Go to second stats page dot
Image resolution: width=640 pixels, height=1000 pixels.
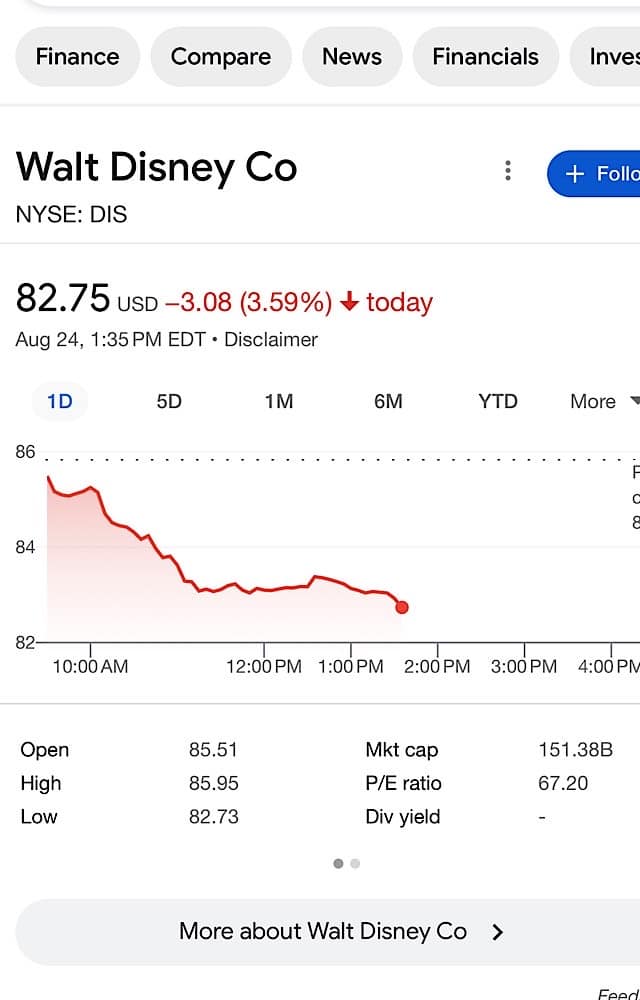pyautogui.click(x=355, y=864)
